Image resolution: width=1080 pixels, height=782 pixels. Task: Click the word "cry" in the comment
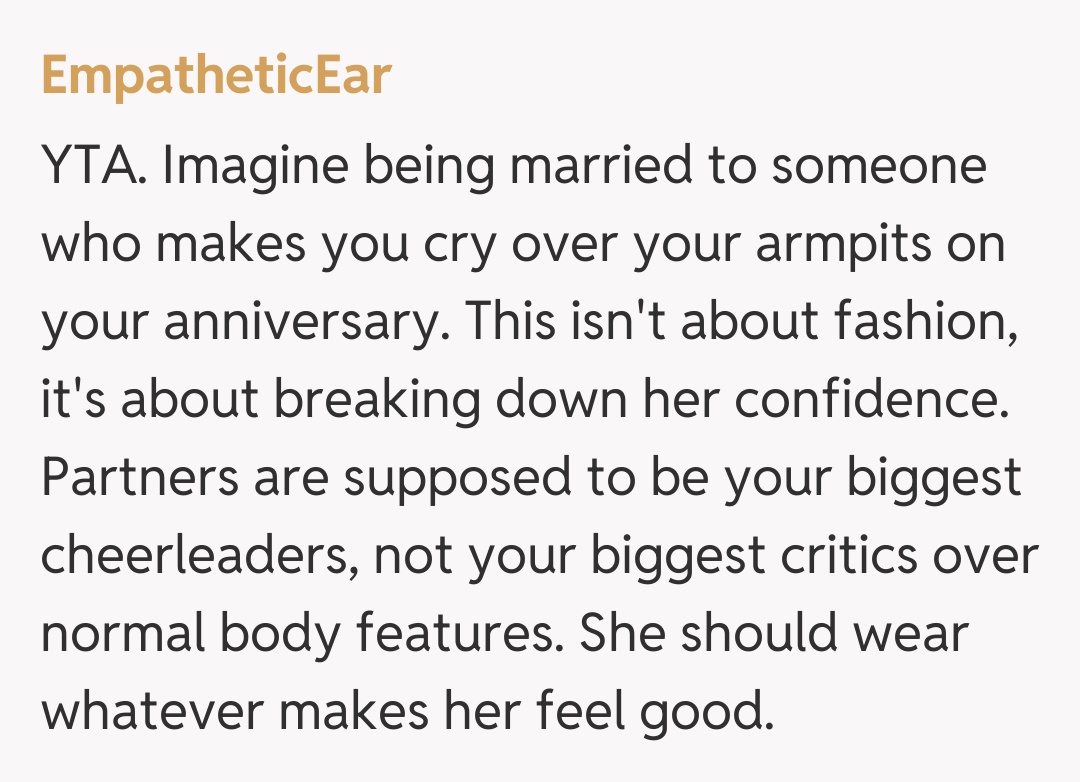click(456, 246)
